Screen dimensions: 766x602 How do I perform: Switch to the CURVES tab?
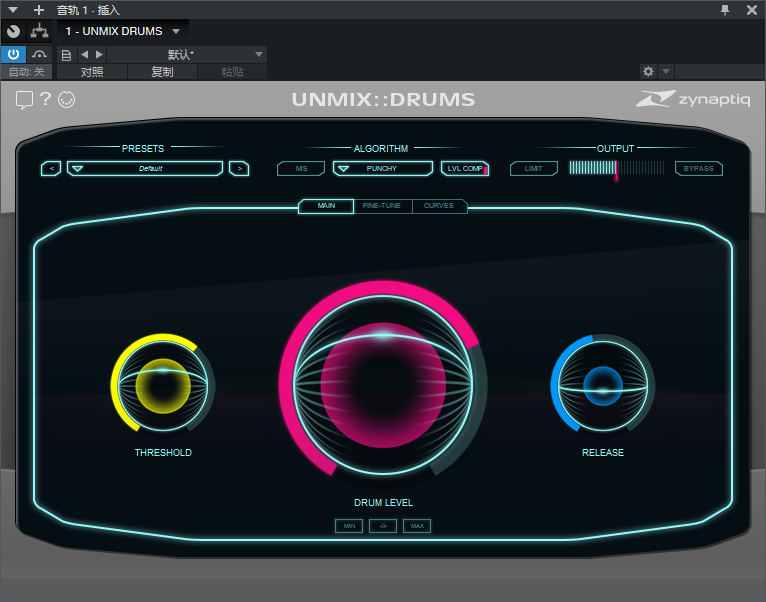pos(439,206)
